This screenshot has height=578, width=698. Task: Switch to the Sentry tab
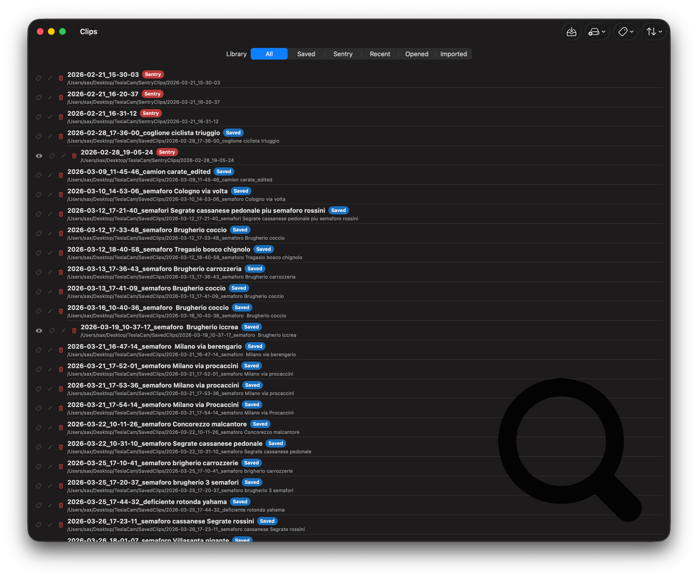point(343,54)
